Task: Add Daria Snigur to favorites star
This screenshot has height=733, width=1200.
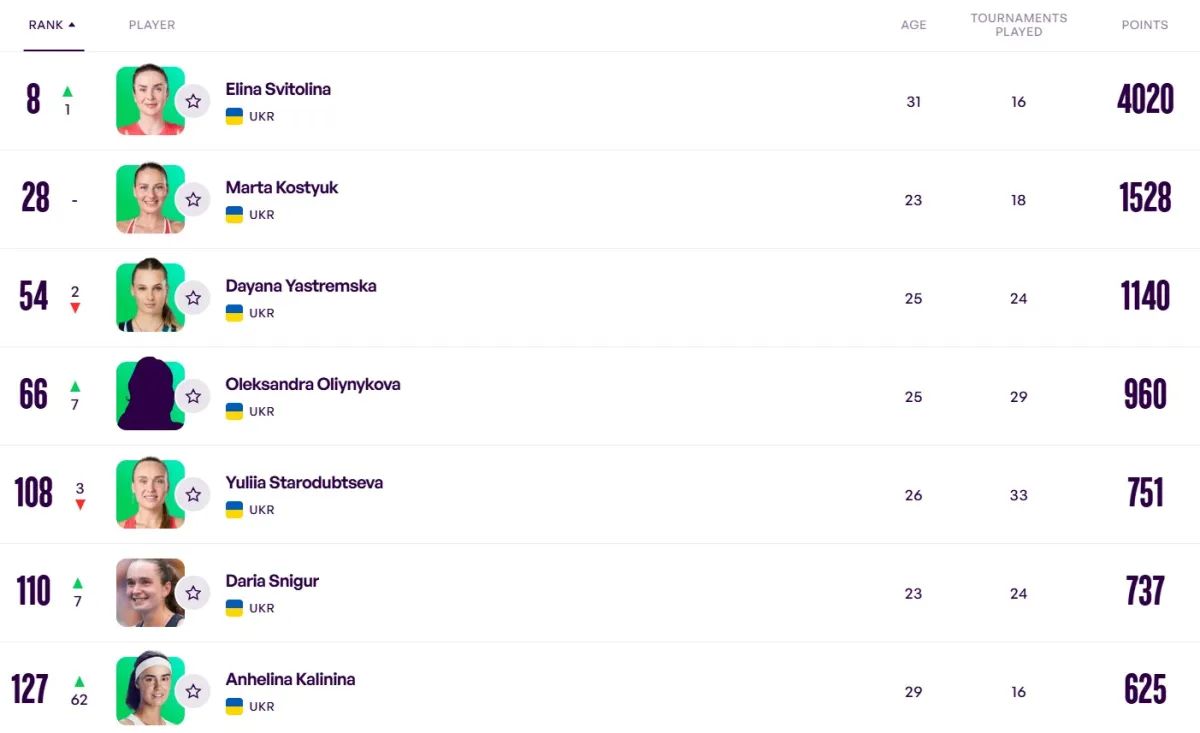Action: click(x=193, y=593)
